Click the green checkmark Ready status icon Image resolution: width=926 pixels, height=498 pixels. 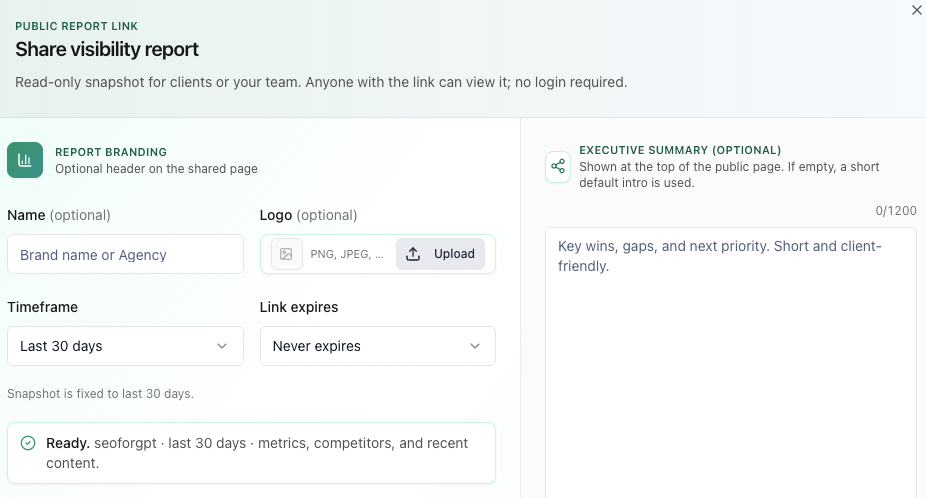[x=28, y=443]
